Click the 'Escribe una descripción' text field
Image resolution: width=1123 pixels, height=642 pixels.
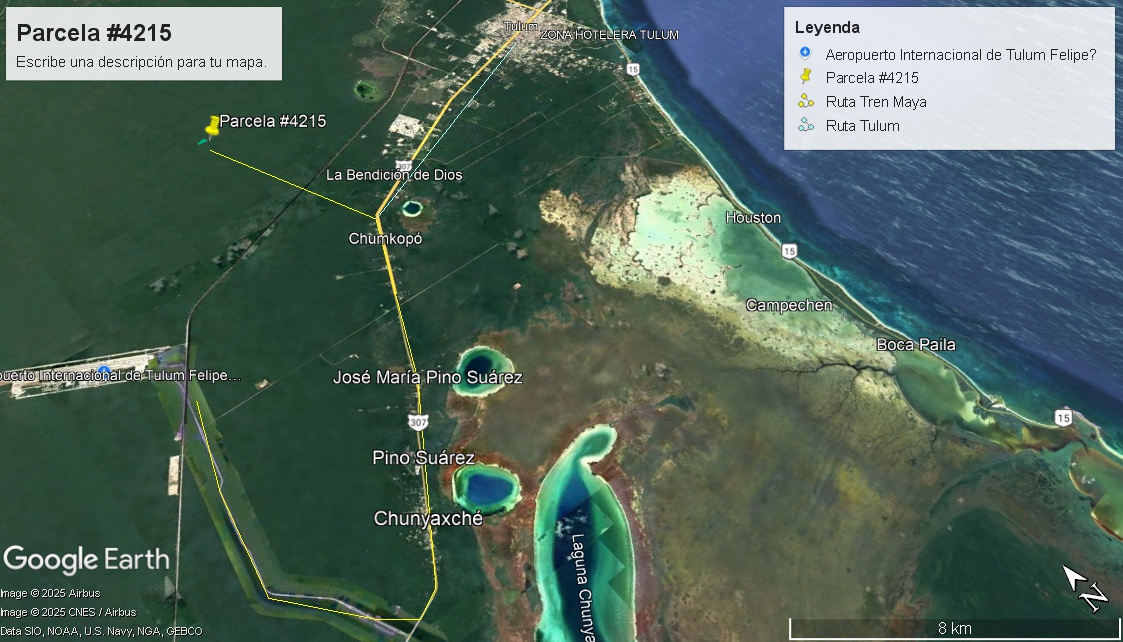[x=141, y=62]
